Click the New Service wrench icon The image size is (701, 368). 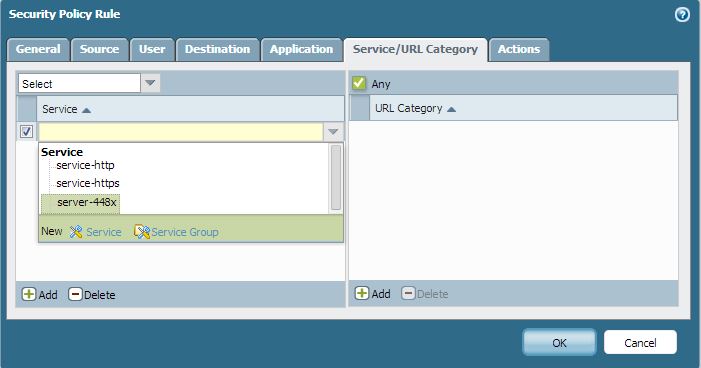click(x=76, y=232)
